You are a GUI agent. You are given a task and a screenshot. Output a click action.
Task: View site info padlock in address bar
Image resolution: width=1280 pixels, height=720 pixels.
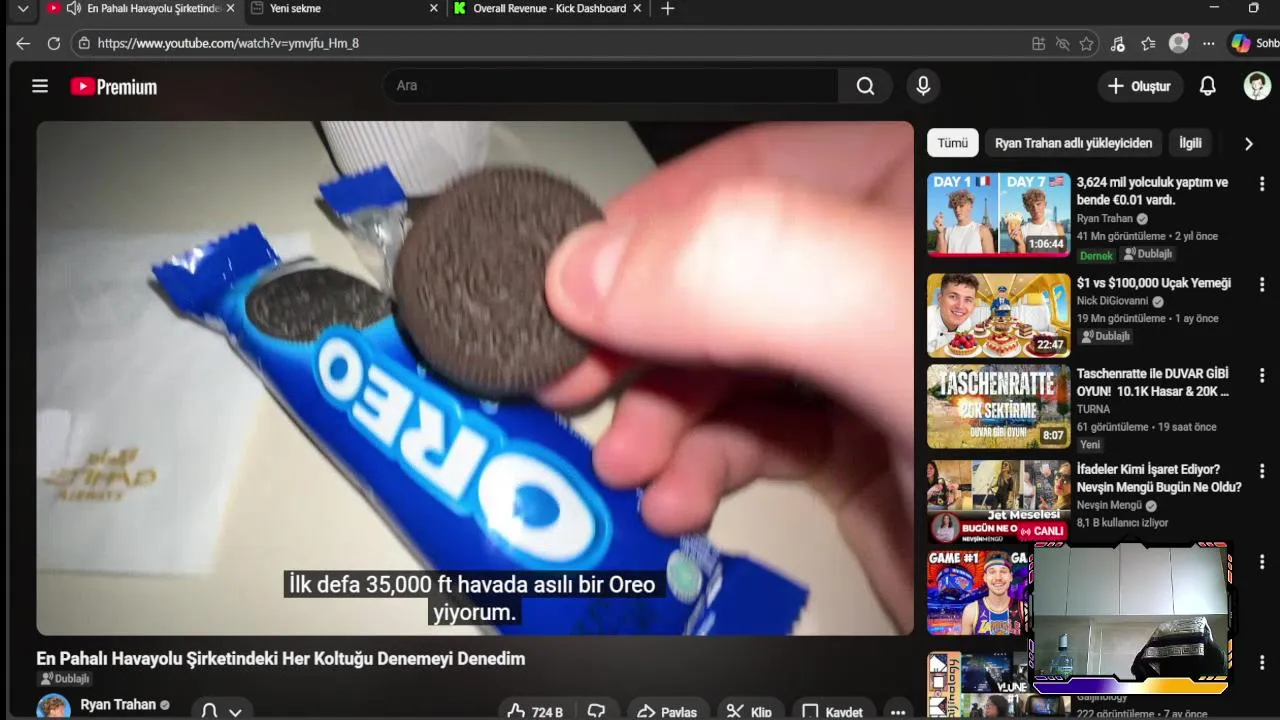(84, 44)
